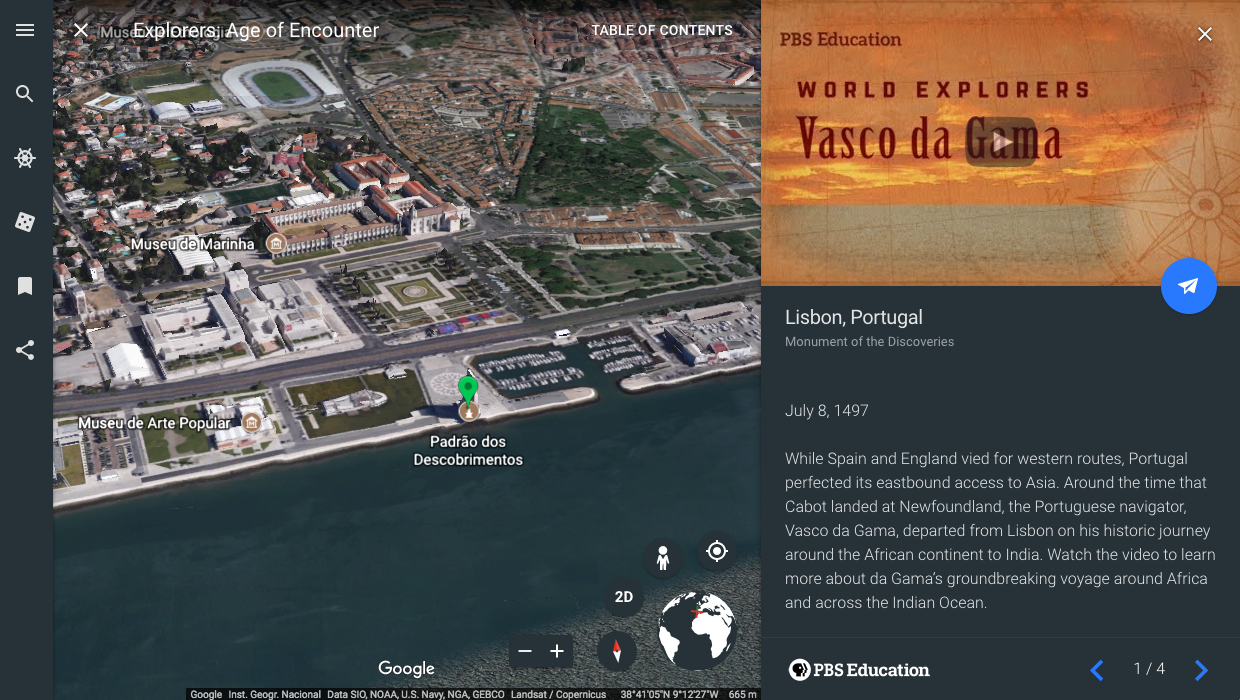Open the Table of Contents
The height and width of the screenshot is (700, 1240).
[x=662, y=30]
